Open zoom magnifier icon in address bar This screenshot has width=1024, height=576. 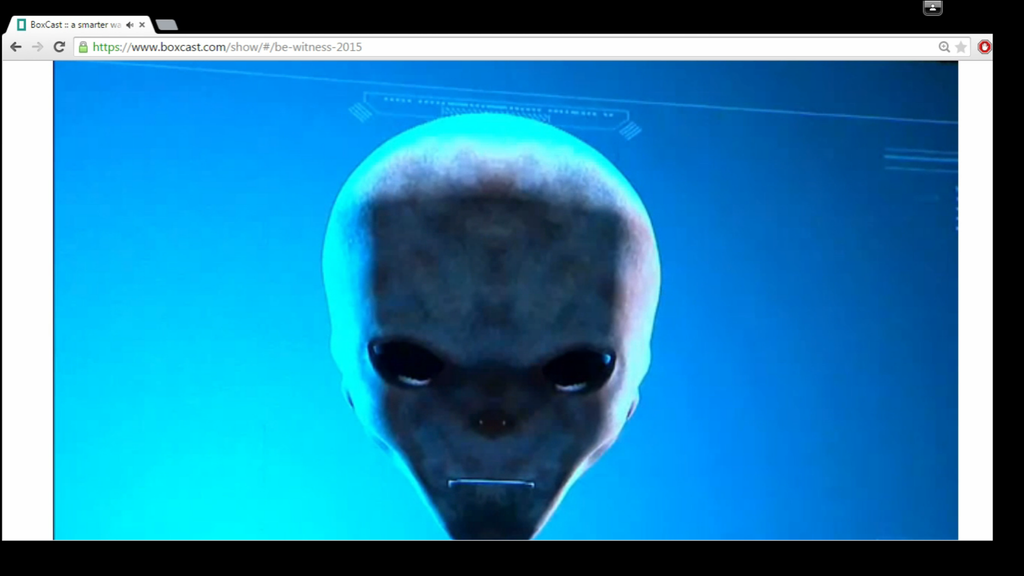pyautogui.click(x=944, y=47)
